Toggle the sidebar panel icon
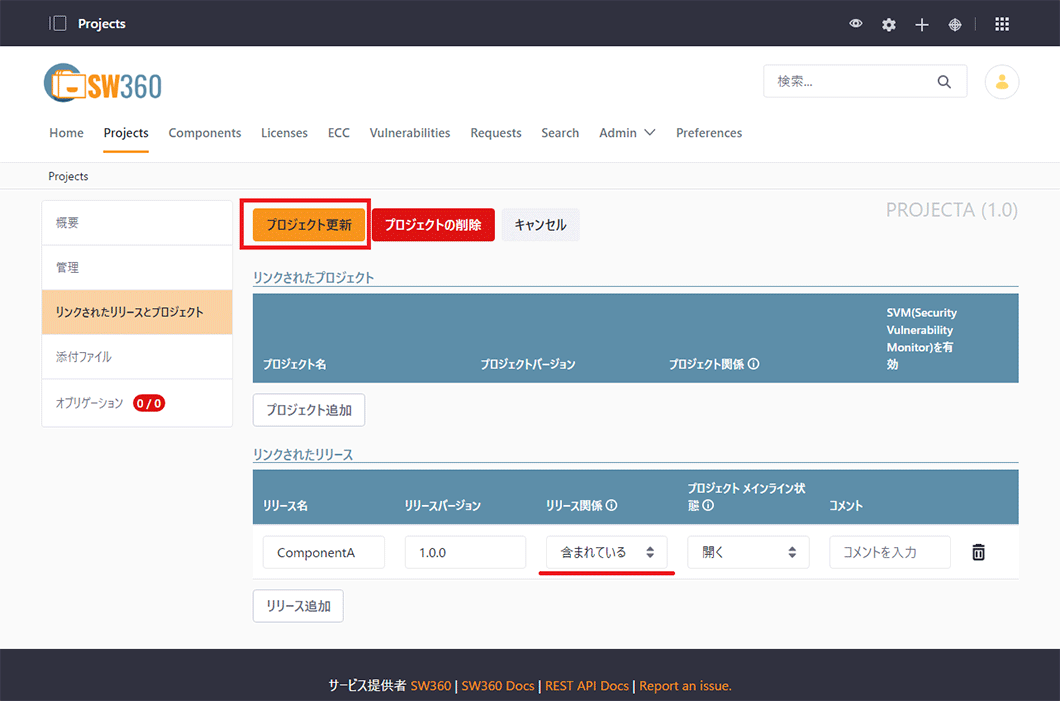Image resolution: width=1060 pixels, height=701 pixels. coord(58,23)
